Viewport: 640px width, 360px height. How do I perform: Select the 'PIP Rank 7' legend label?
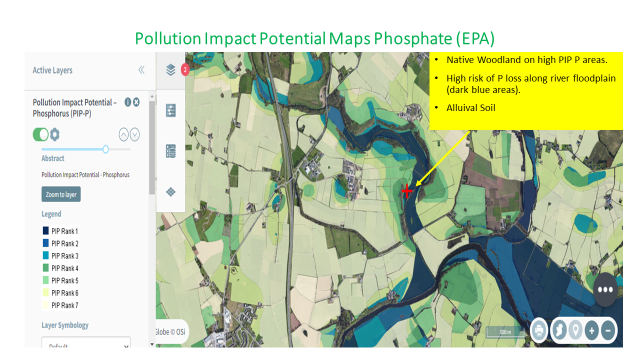[x=64, y=305]
